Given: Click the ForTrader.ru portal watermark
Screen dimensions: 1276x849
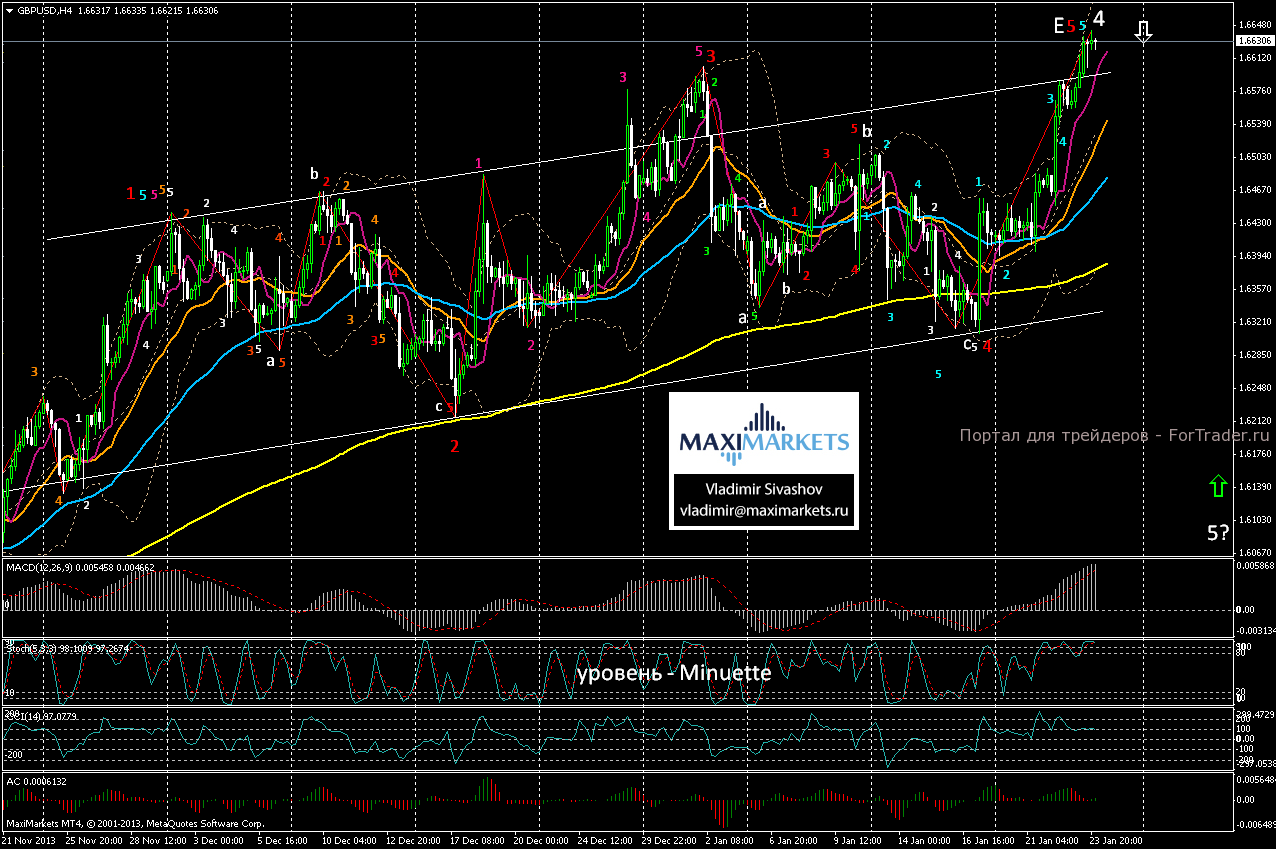Looking at the screenshot, I should click(1114, 436).
